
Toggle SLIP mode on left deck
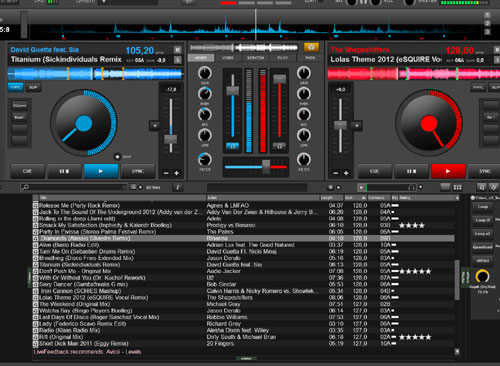(33, 87)
